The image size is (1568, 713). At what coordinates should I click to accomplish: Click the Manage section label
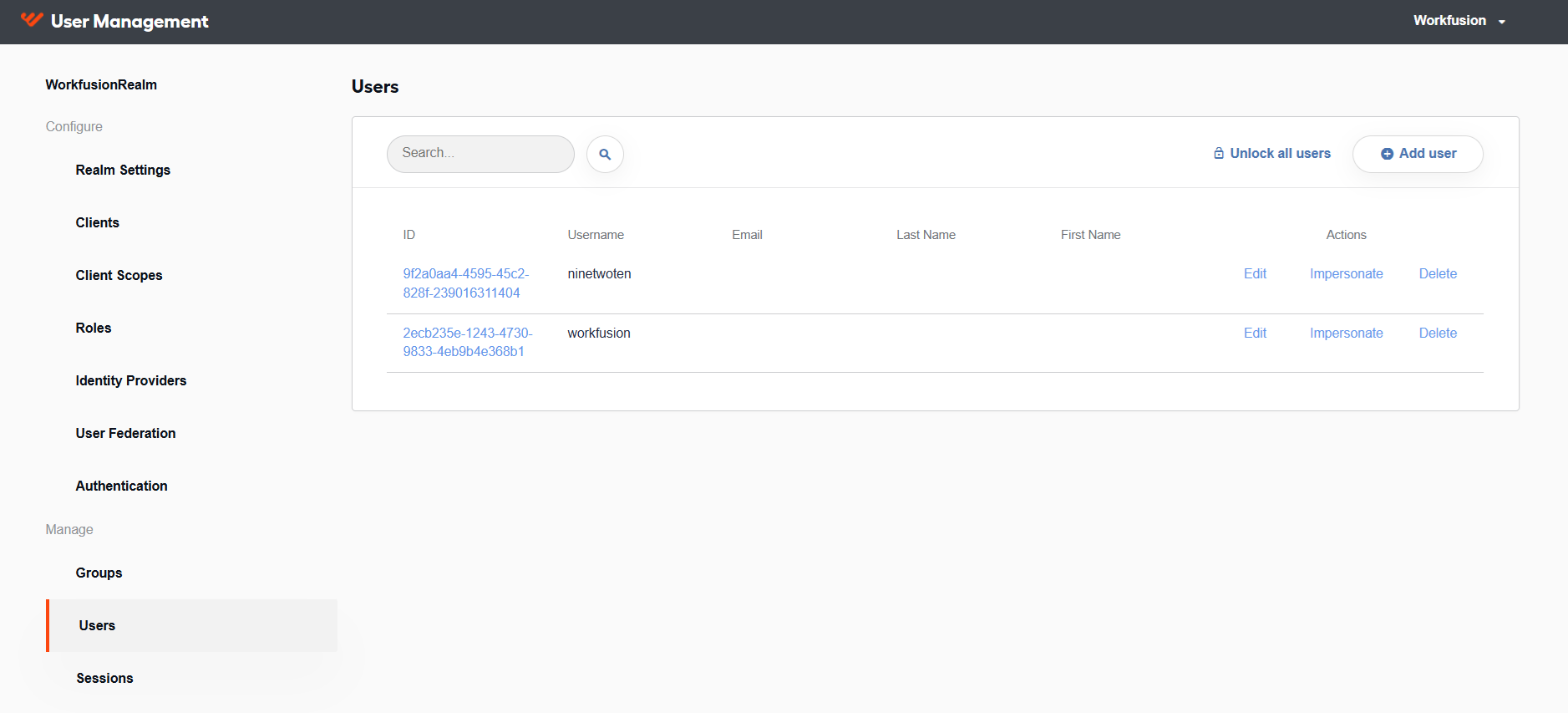coord(69,529)
